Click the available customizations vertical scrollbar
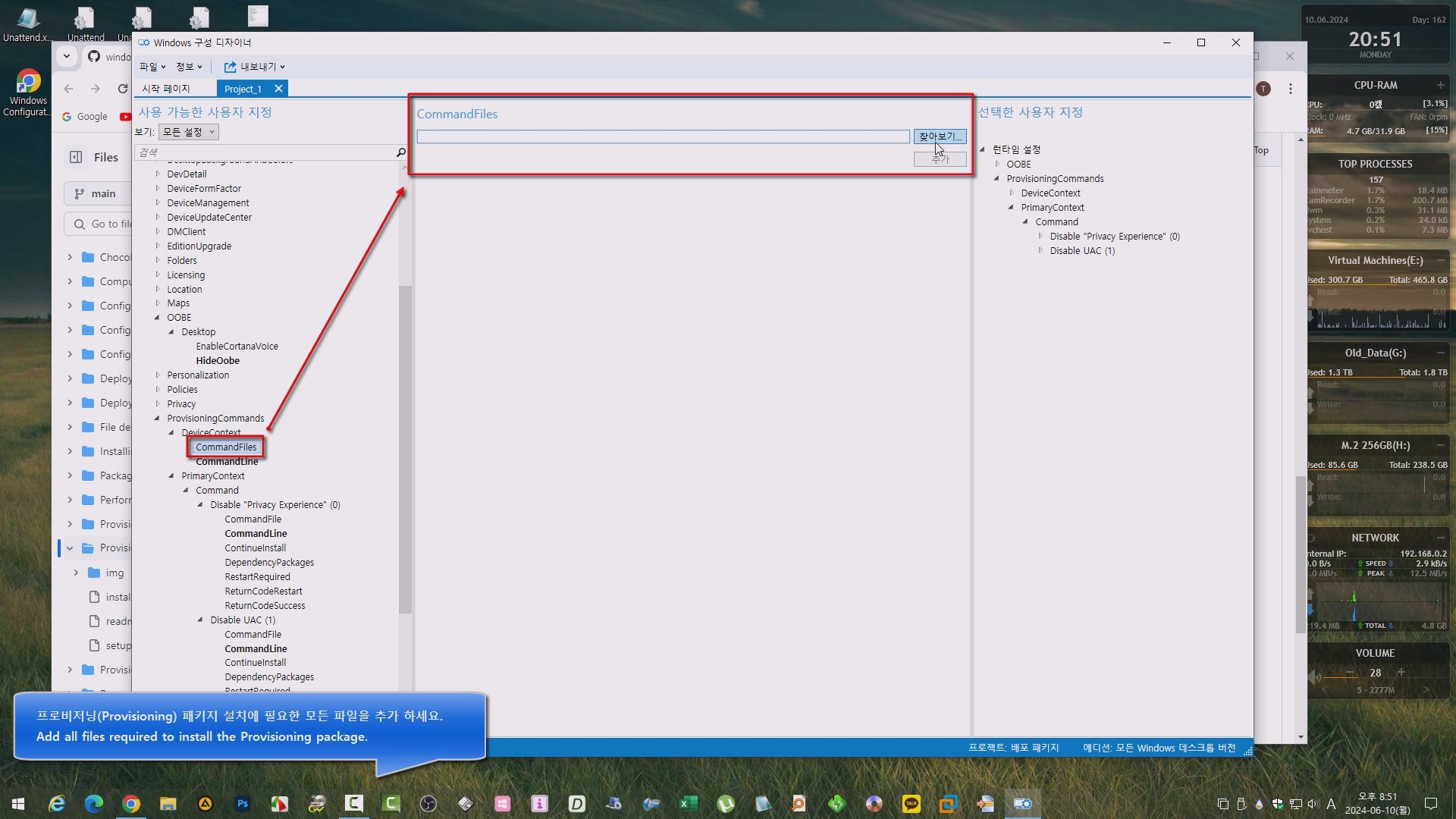The height and width of the screenshot is (819, 1456). (x=405, y=447)
